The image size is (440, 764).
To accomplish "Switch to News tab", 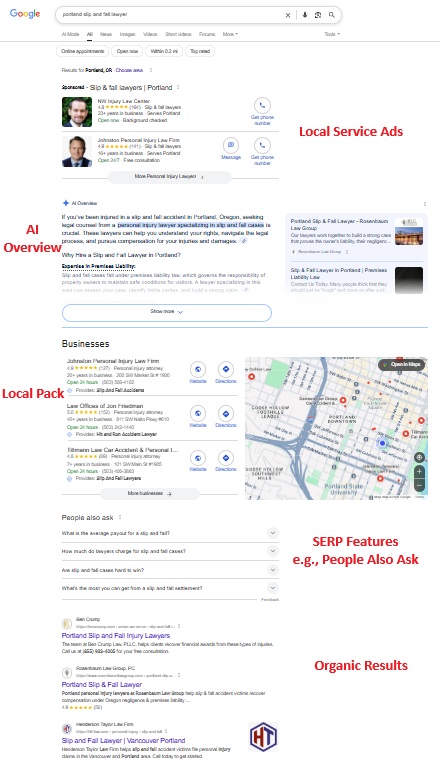I will pyautogui.click(x=106, y=34).
